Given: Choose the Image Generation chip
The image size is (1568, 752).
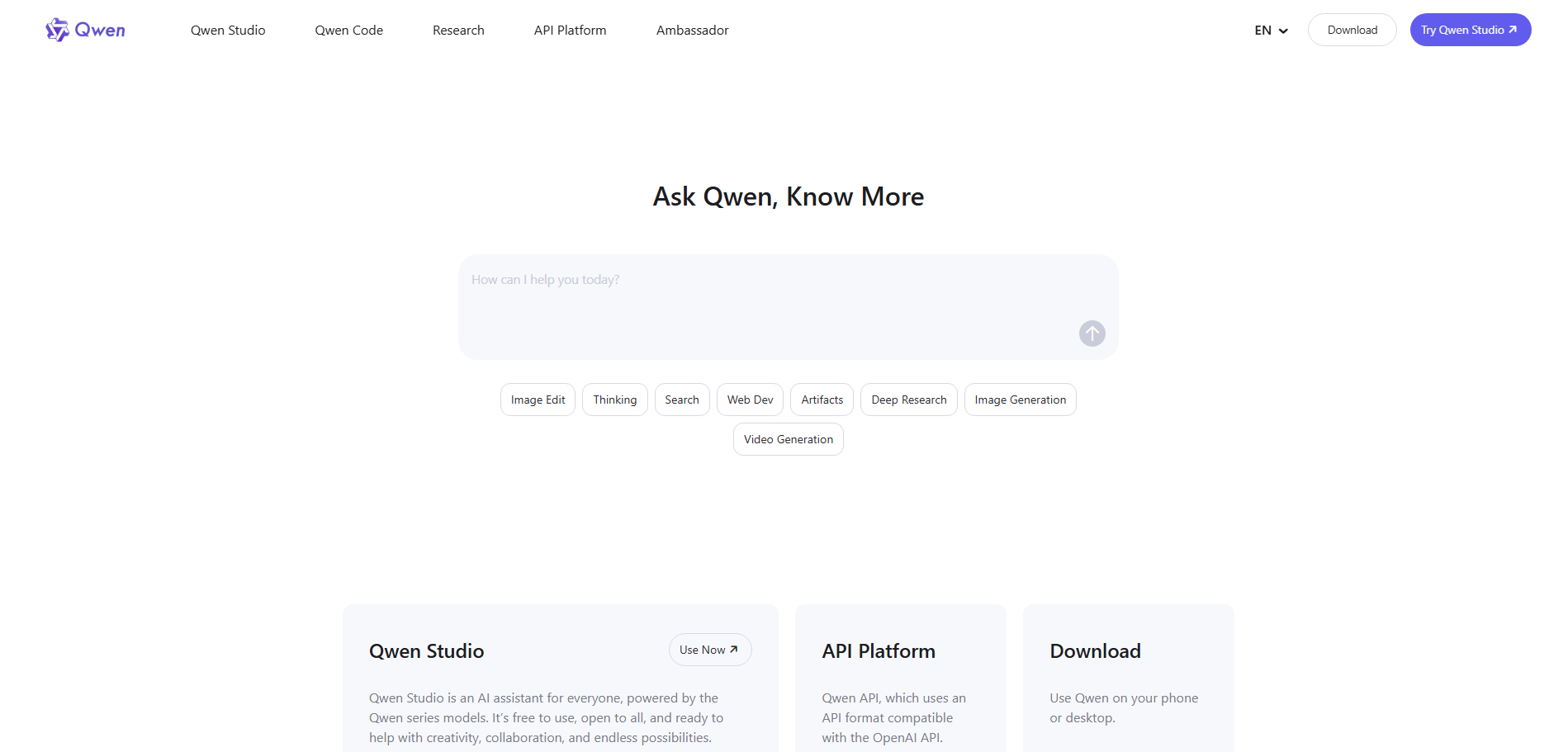Looking at the screenshot, I should pos(1021,400).
